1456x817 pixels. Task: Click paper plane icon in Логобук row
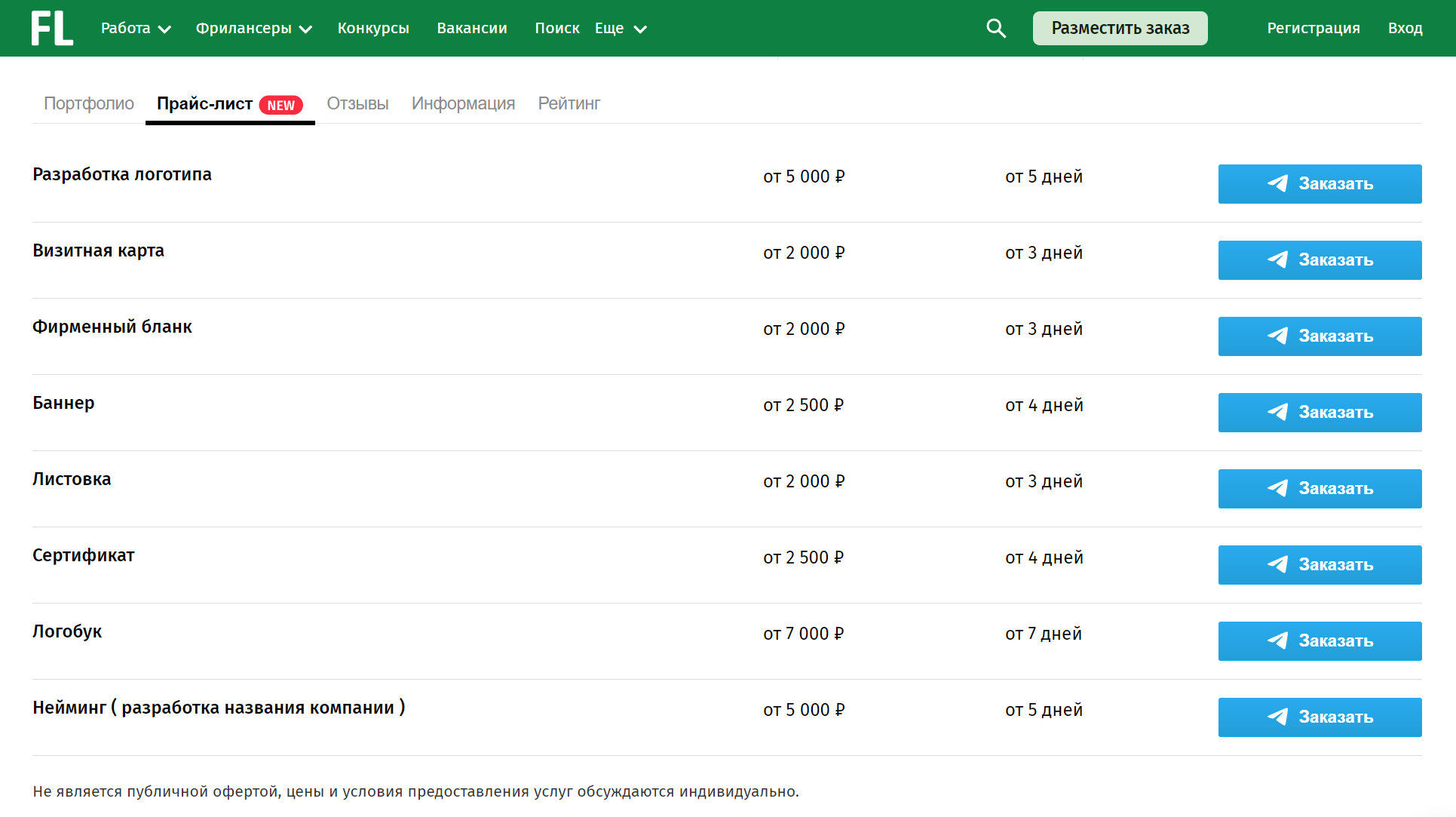coord(1277,640)
